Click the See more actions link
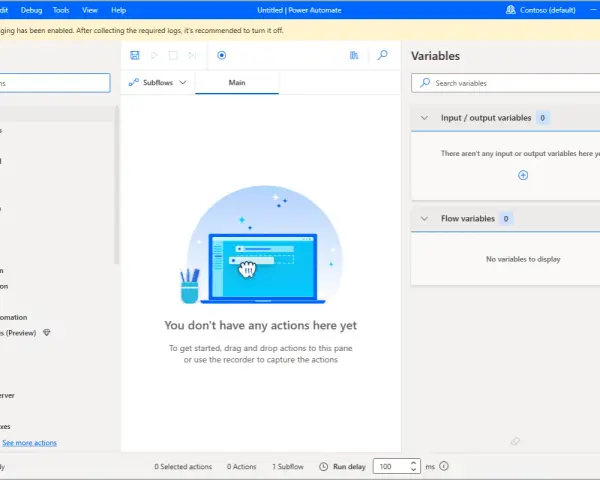Screen dimensions: 600x480 (x=29, y=443)
